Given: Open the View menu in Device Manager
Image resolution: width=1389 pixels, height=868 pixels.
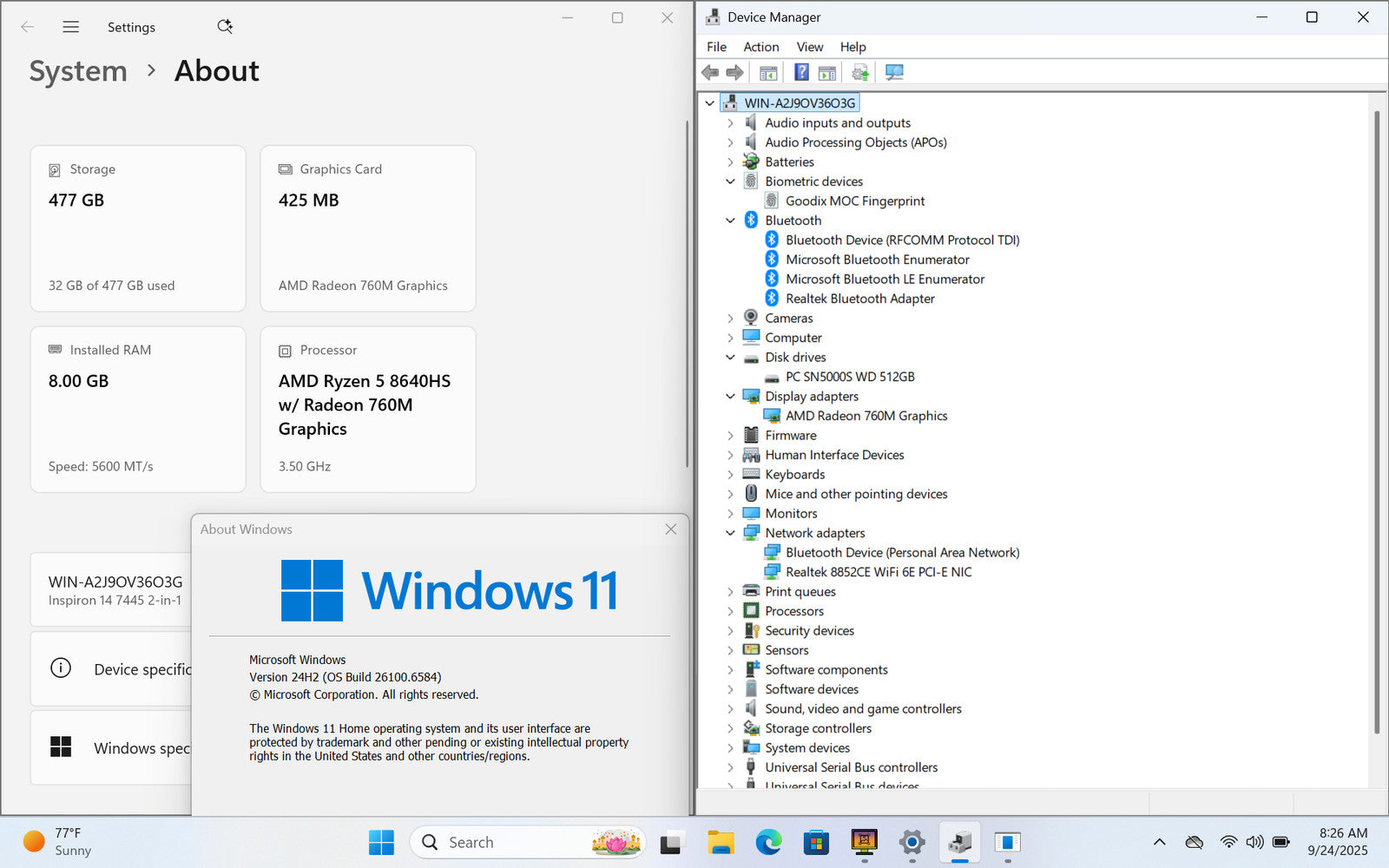Looking at the screenshot, I should 809,47.
